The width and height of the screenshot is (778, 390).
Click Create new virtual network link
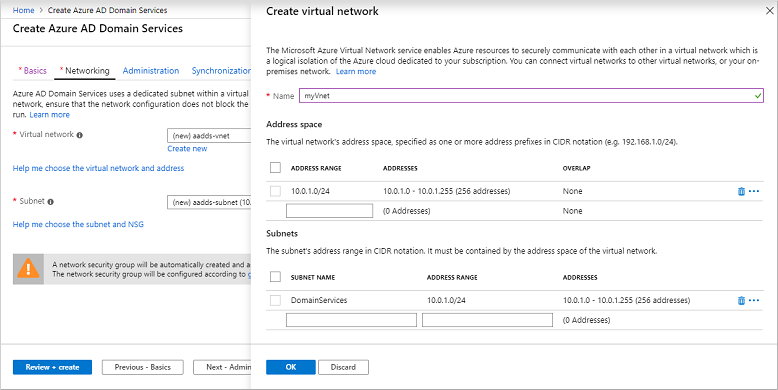(187, 148)
